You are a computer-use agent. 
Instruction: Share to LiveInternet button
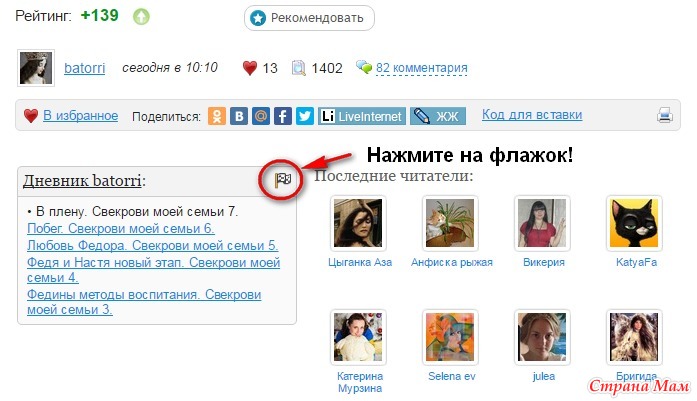coord(361,116)
